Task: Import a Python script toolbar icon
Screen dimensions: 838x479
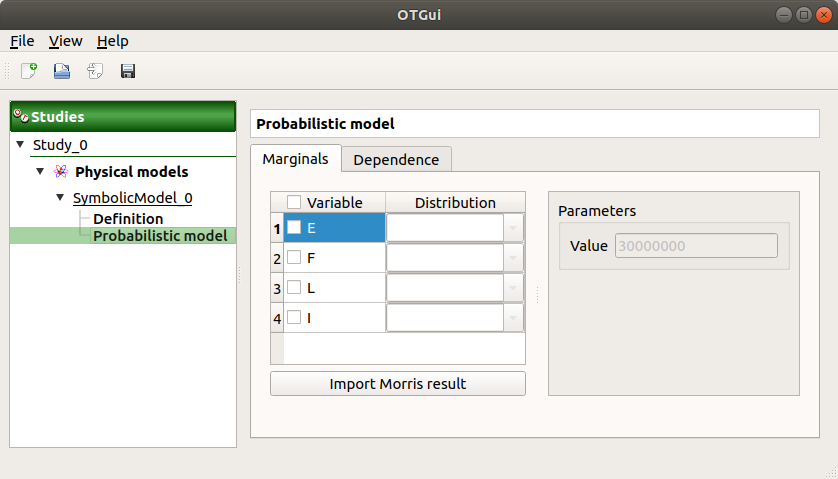Action: pos(95,71)
